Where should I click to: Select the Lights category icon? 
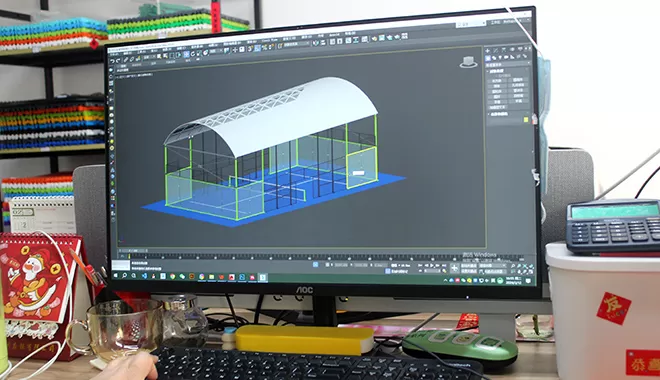[500, 57]
